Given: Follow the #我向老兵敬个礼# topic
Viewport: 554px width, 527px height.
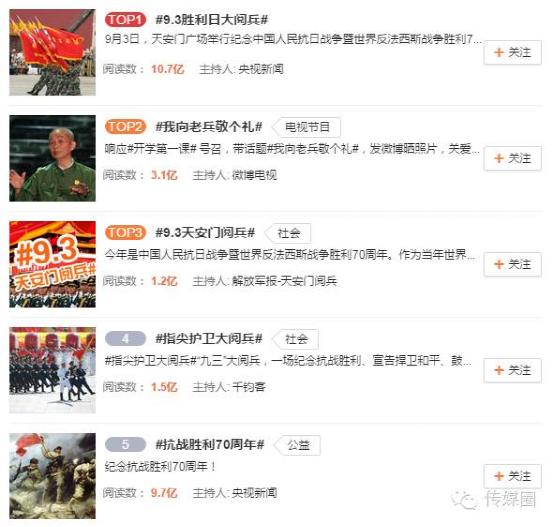Looking at the screenshot, I should pyautogui.click(x=512, y=158).
